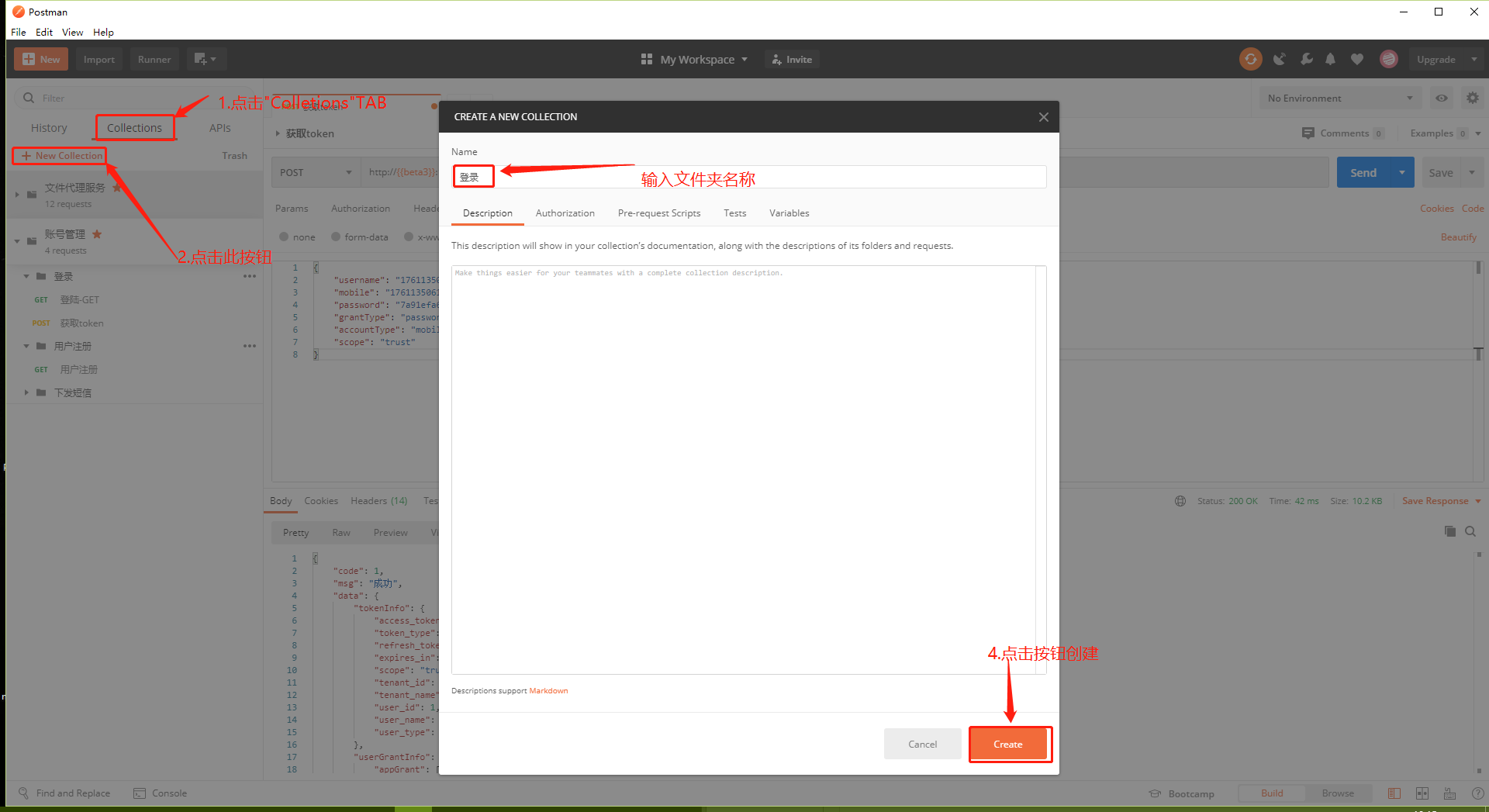Image resolution: width=1489 pixels, height=812 pixels.
Task: Click the sync status icon in header
Action: 1250,59
